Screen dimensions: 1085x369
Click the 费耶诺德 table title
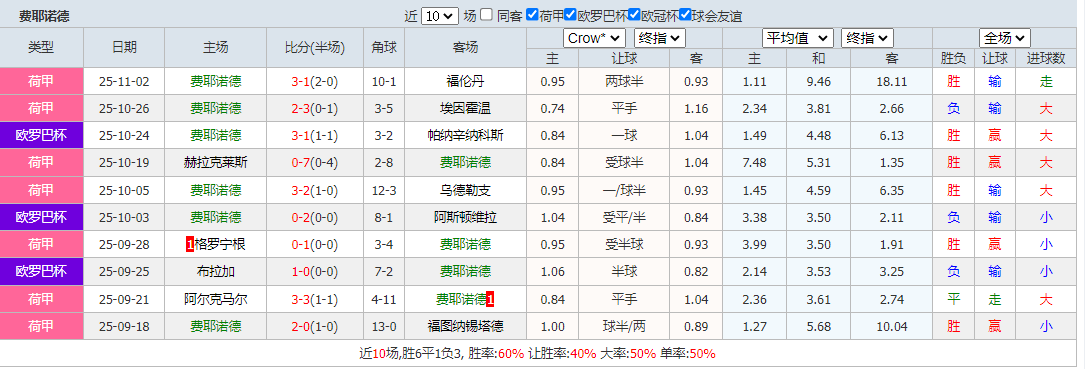coord(44,16)
